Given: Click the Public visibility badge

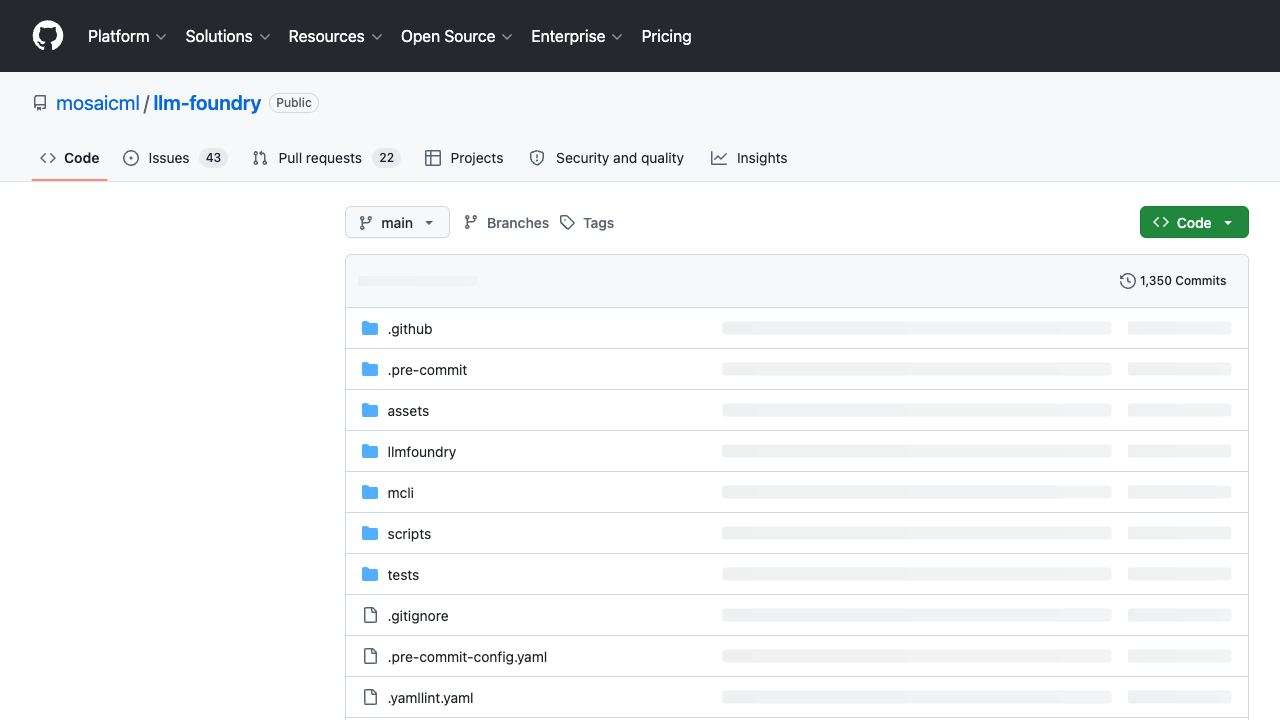Looking at the screenshot, I should (294, 103).
